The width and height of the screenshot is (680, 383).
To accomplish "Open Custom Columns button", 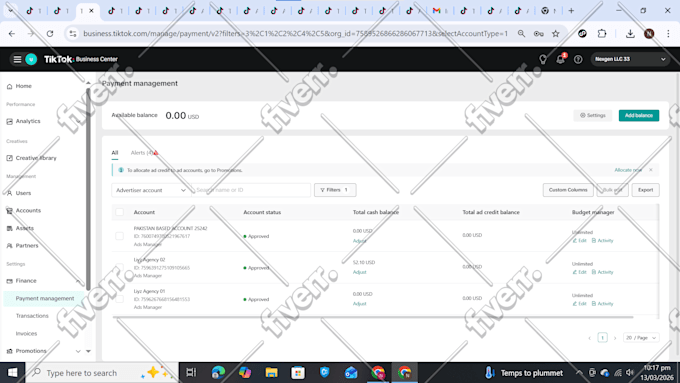I will pos(568,190).
